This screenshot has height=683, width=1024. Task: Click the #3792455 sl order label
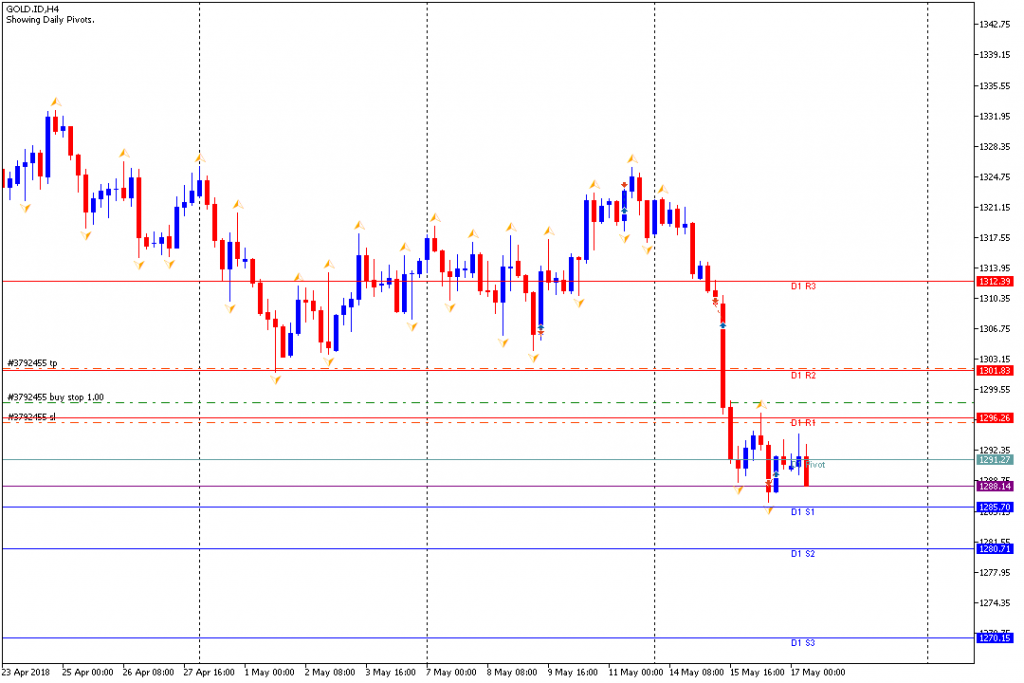point(31,417)
